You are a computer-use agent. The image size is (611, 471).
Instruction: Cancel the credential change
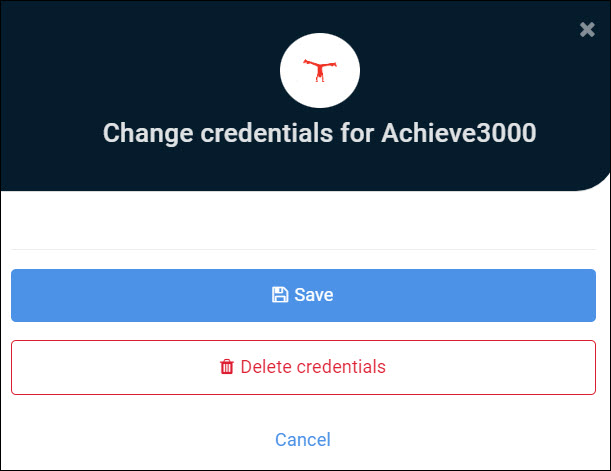point(303,439)
